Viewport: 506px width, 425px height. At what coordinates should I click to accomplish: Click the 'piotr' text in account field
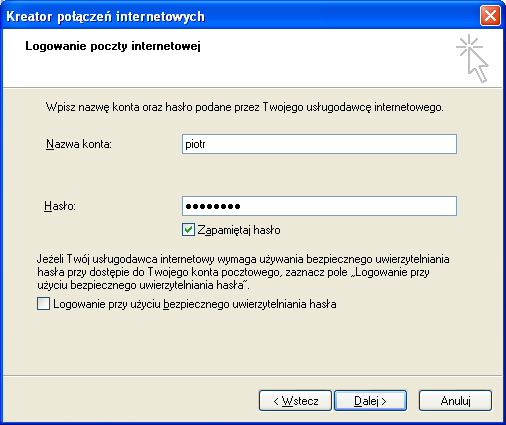click(x=195, y=144)
